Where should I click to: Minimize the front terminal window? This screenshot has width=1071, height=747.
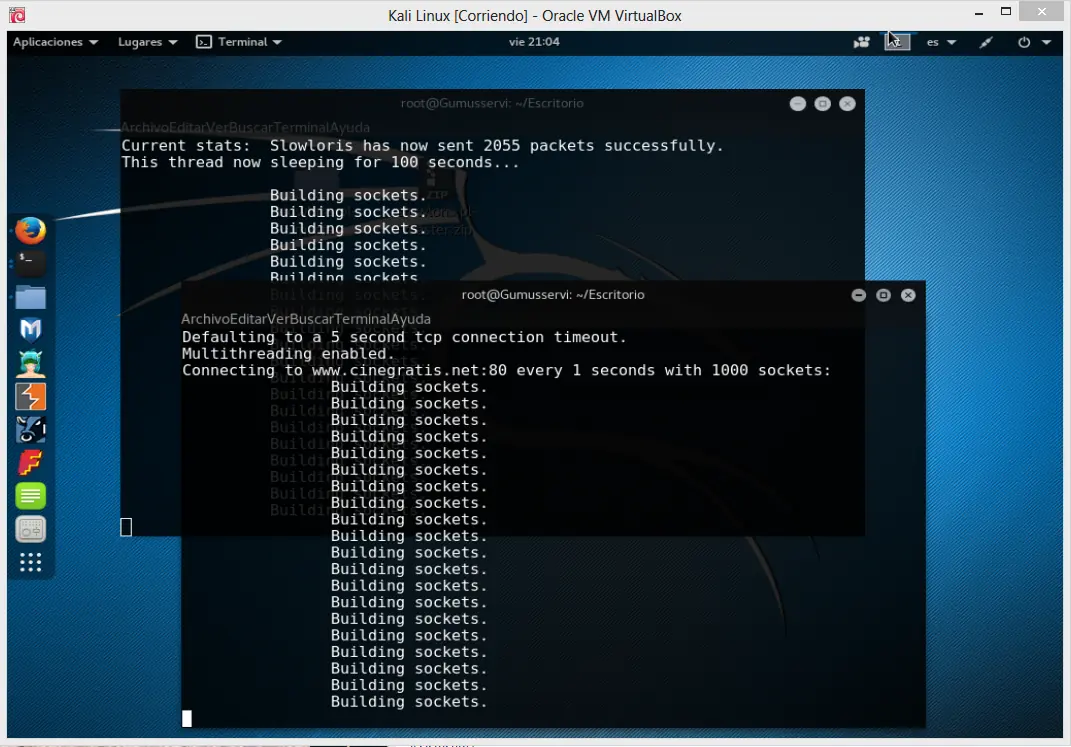(x=859, y=295)
